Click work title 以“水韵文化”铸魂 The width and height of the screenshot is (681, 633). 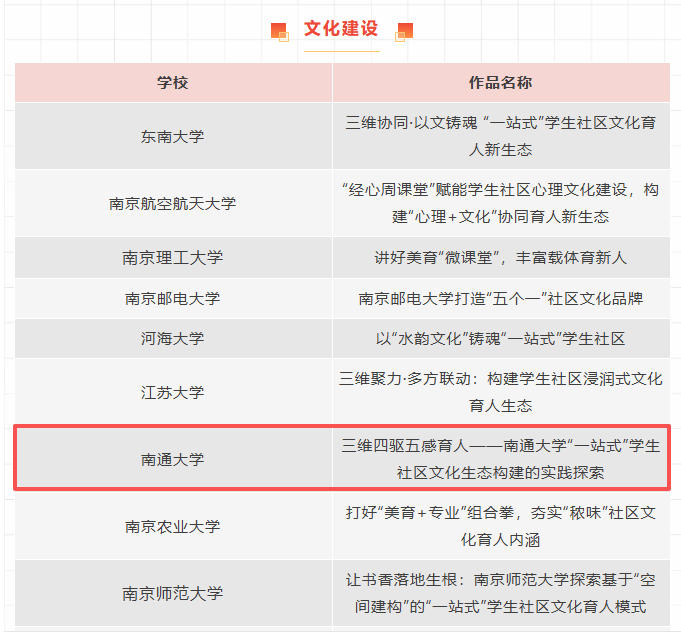pyautogui.click(x=501, y=338)
